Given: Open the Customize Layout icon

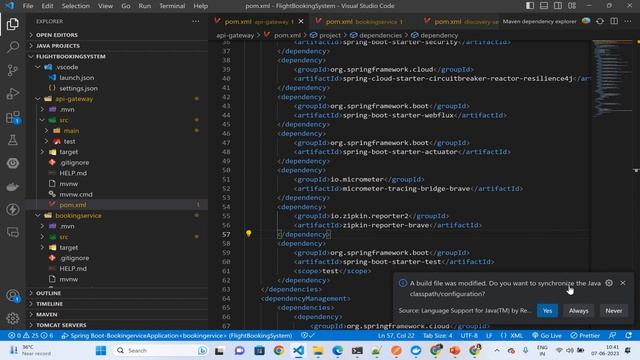Looking at the screenshot, I should (x=572, y=6).
